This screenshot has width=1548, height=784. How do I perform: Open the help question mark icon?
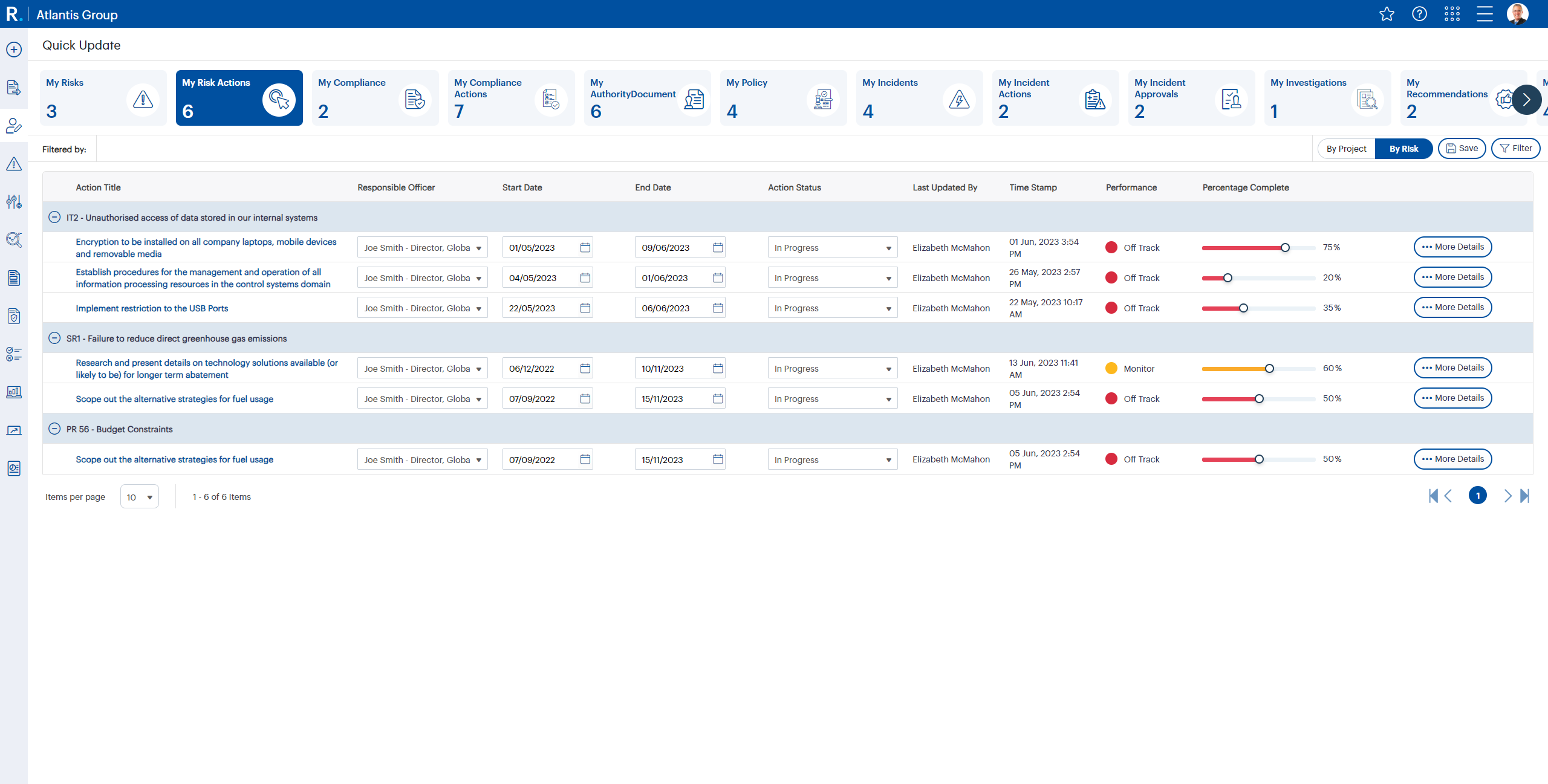[x=1419, y=14]
